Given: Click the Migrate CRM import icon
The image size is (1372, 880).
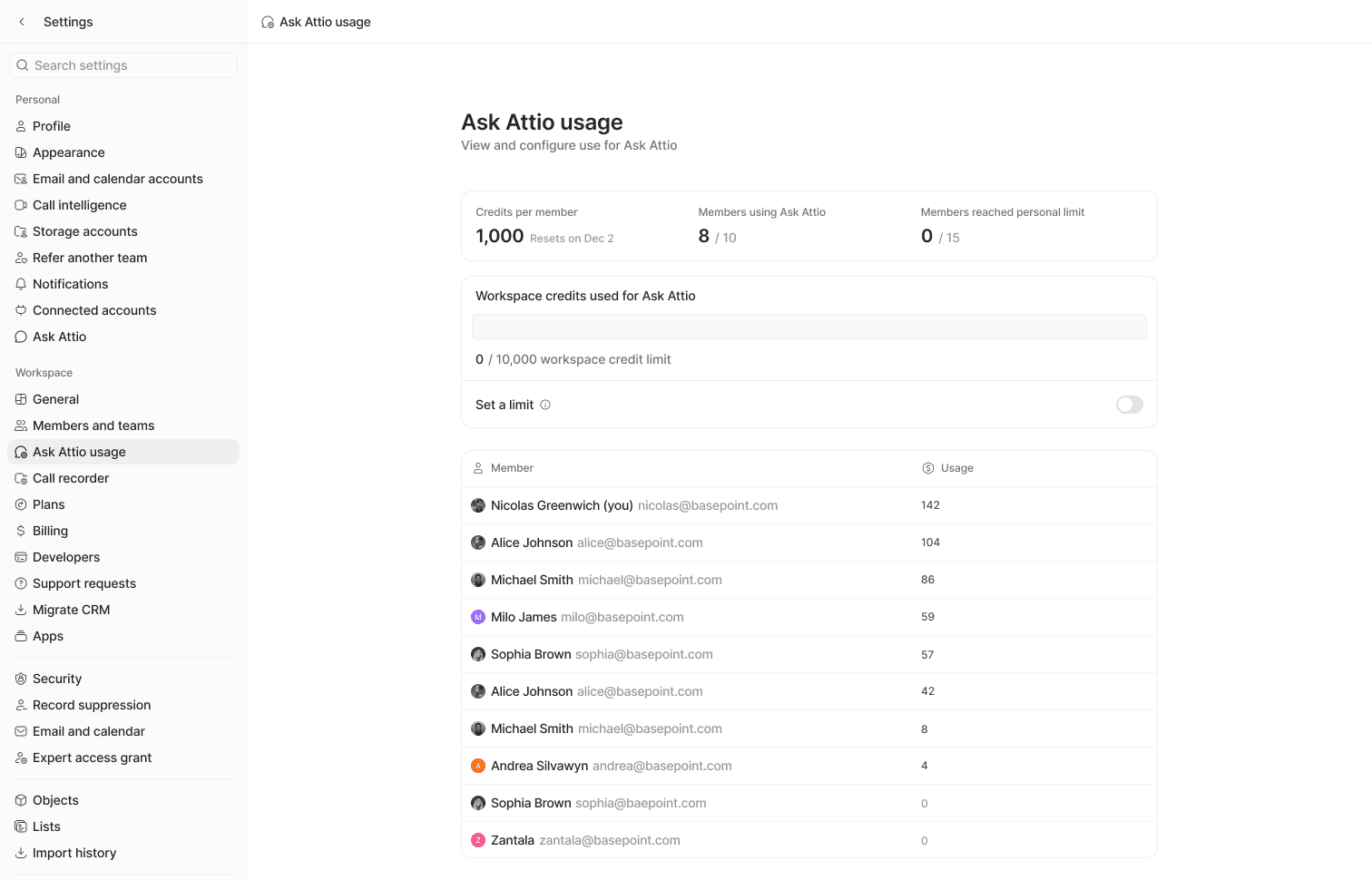Looking at the screenshot, I should click(x=21, y=610).
